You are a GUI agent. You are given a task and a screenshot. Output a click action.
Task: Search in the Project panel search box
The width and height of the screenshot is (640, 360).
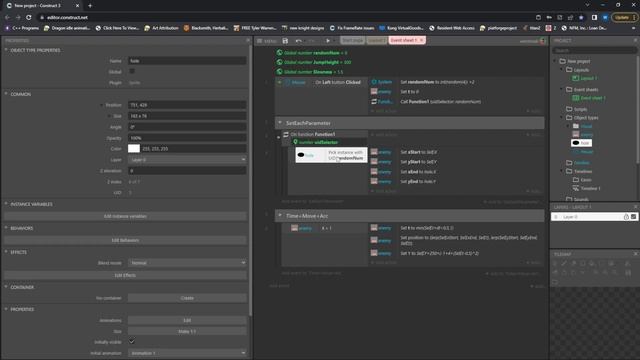point(594,51)
